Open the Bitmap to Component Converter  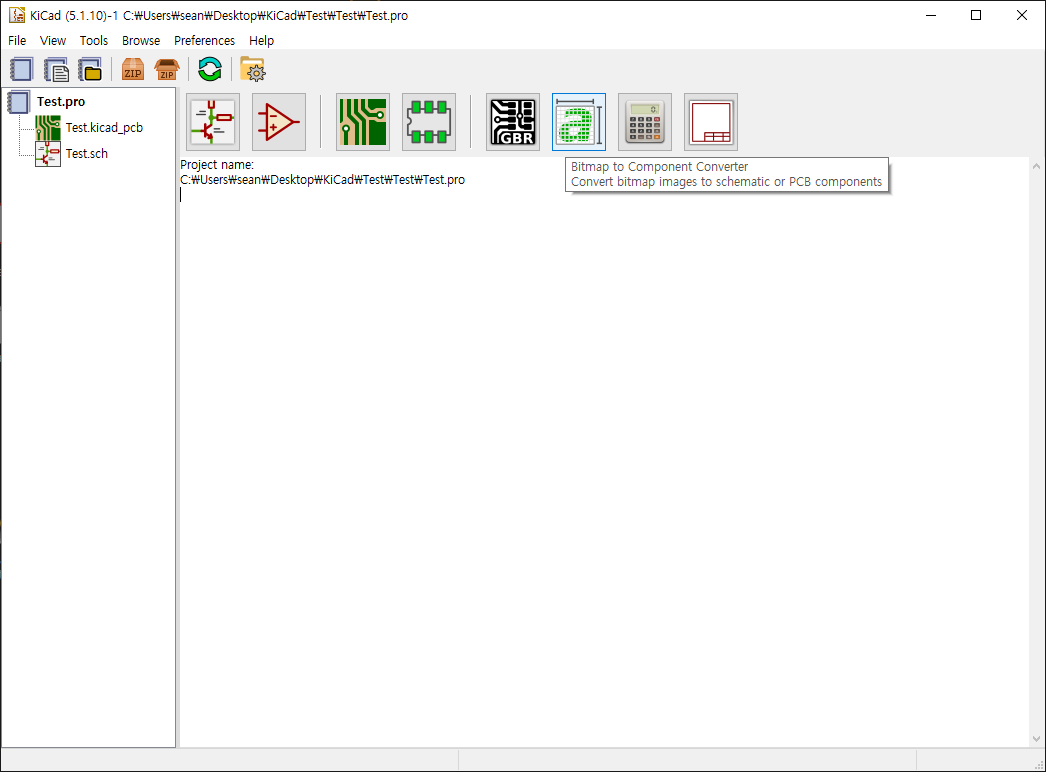[579, 122]
